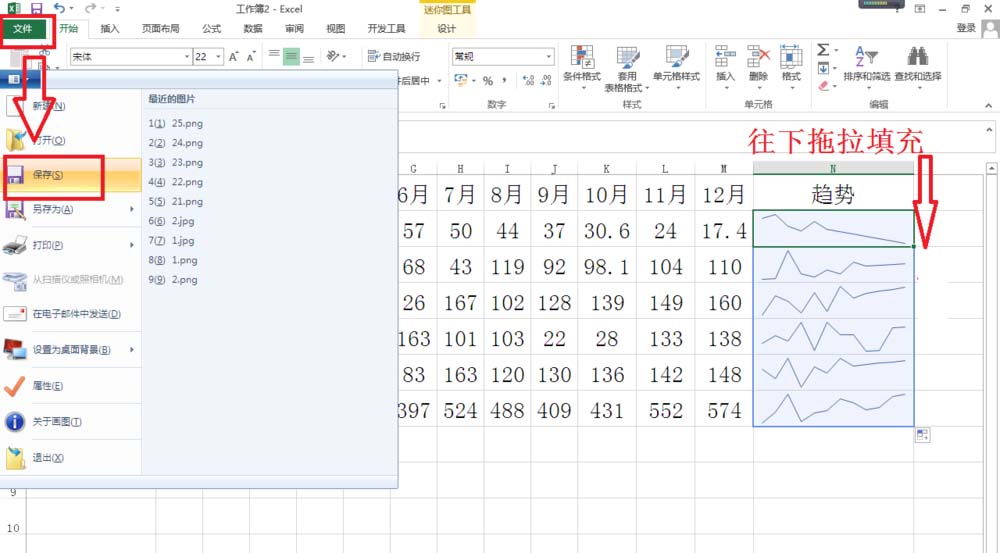Choose Save (保存) in Paint menu

point(71,175)
